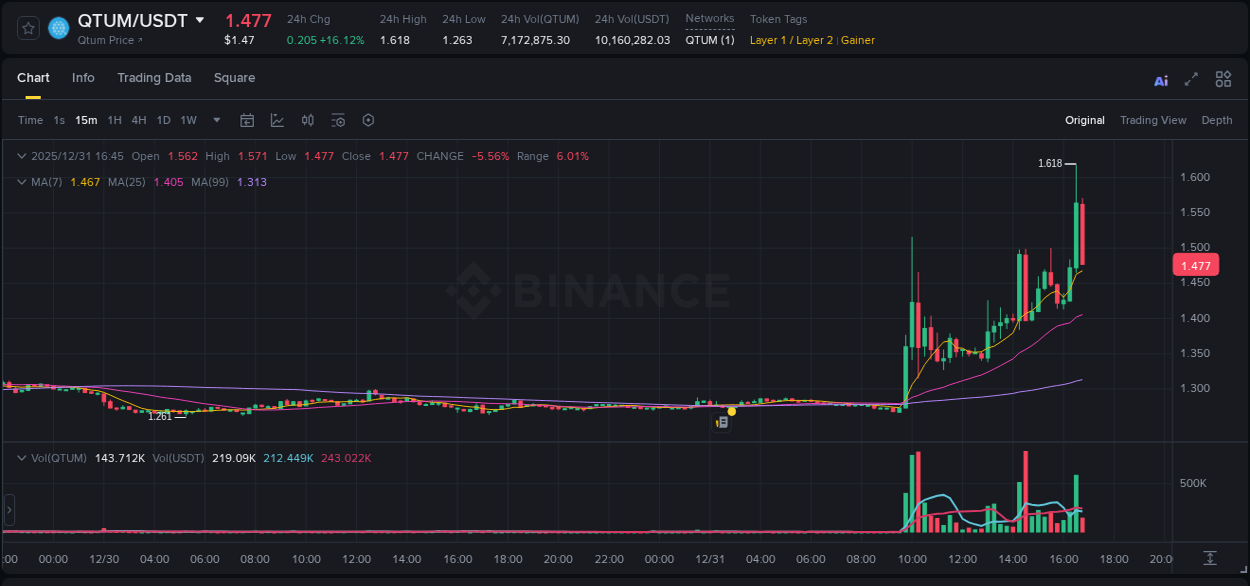The height and width of the screenshot is (586, 1250).
Task: Click the Gainer token tag
Action: pos(858,41)
